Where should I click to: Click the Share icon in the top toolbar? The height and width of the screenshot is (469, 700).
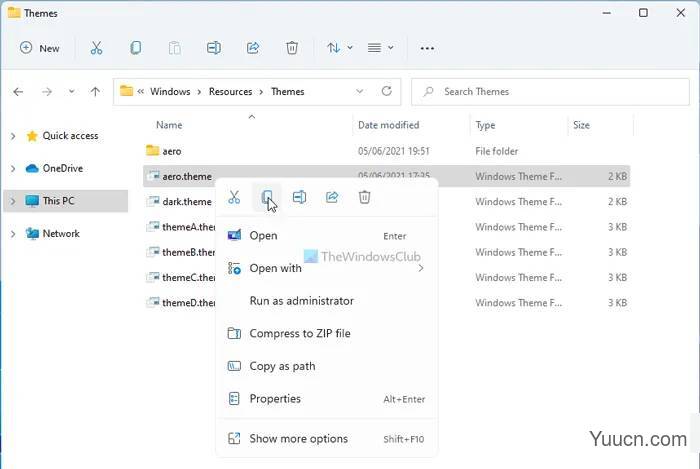coord(253,48)
